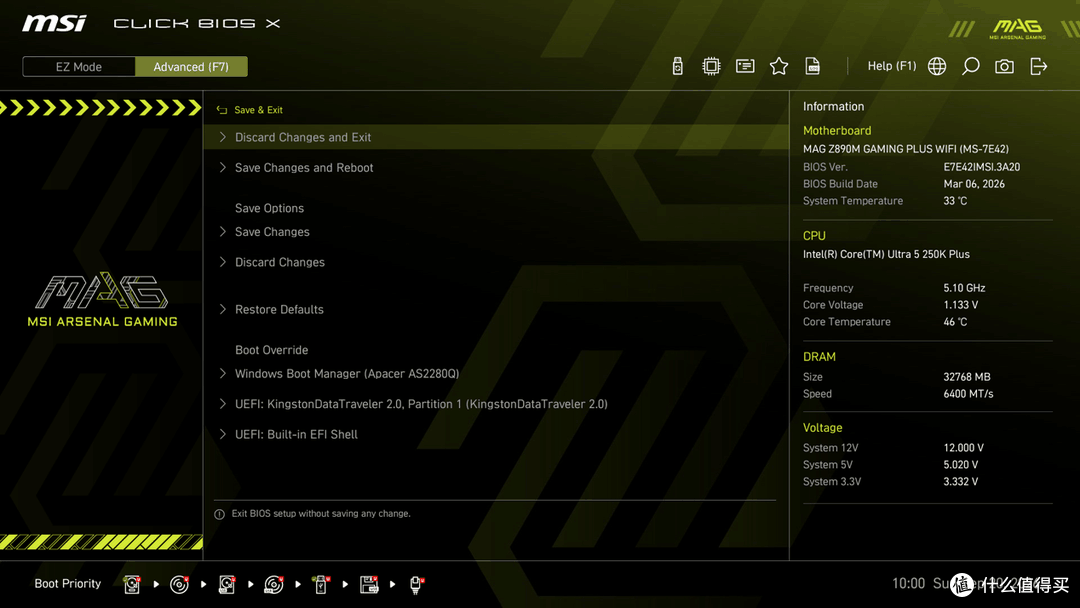
Task: Expand chevron beside KingstonDataTraveler UEFI entry
Action: (x=222, y=403)
